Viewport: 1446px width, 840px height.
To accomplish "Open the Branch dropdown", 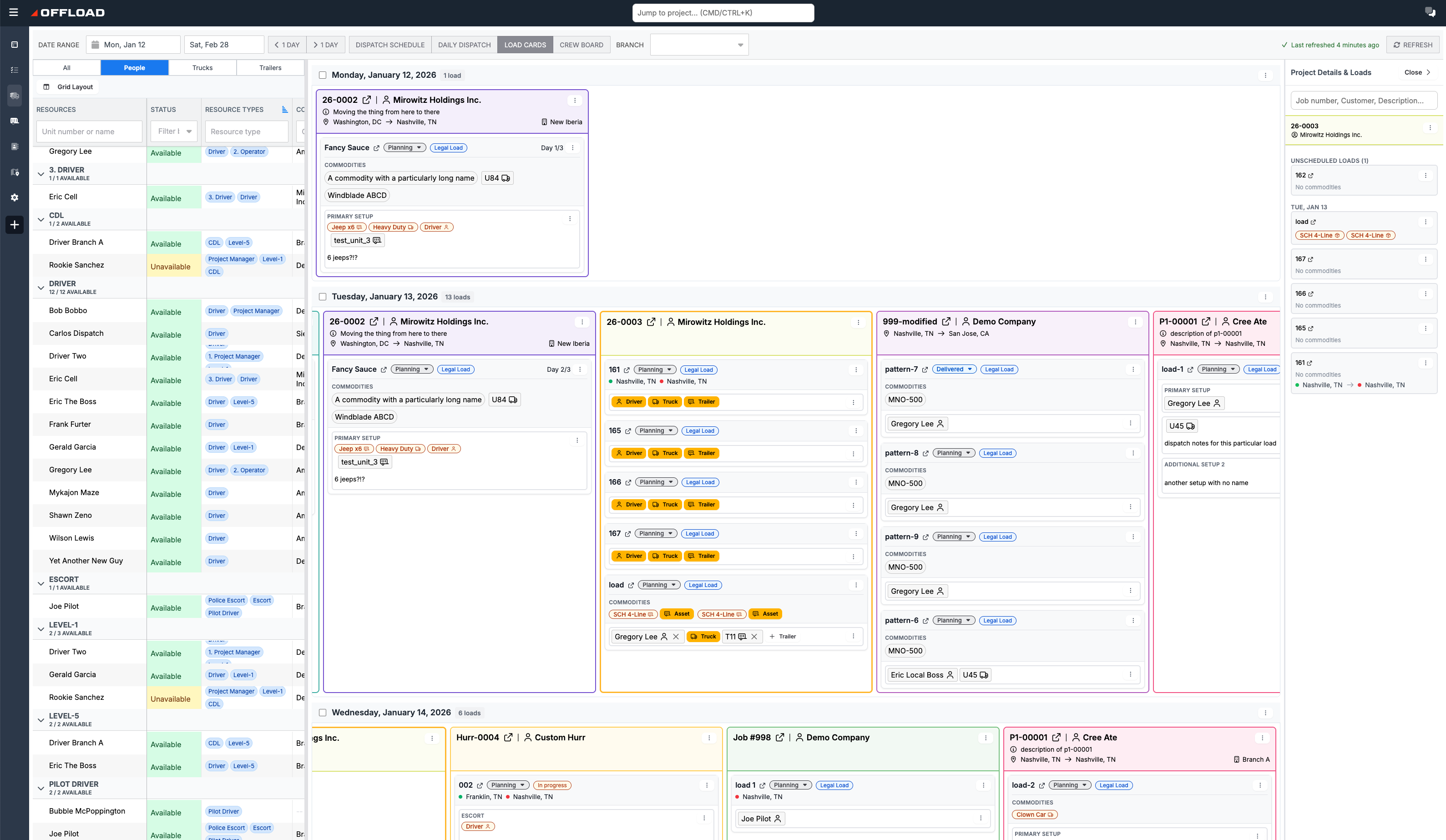I will coord(699,45).
